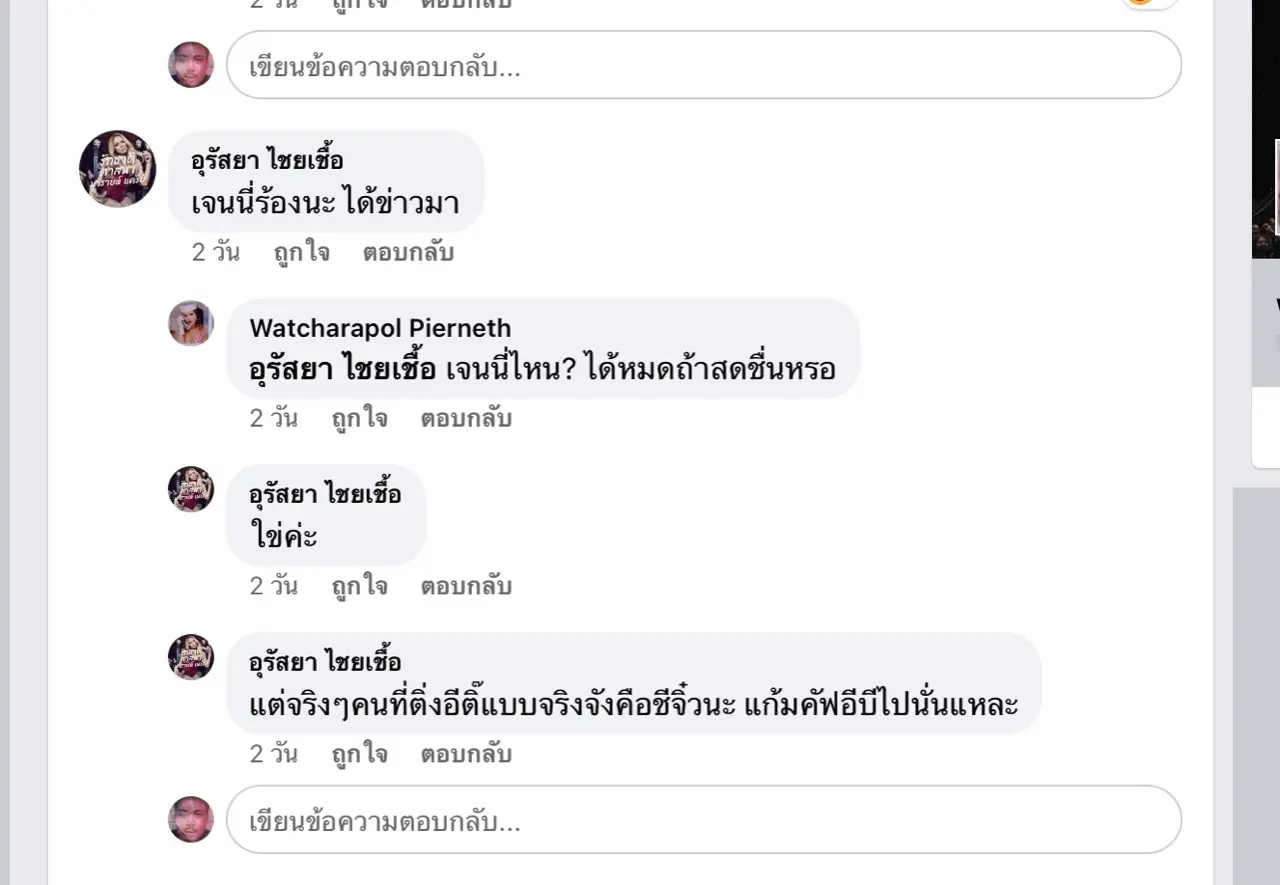Click the top reply input field
Image resolution: width=1280 pixels, height=885 pixels.
(x=704, y=65)
